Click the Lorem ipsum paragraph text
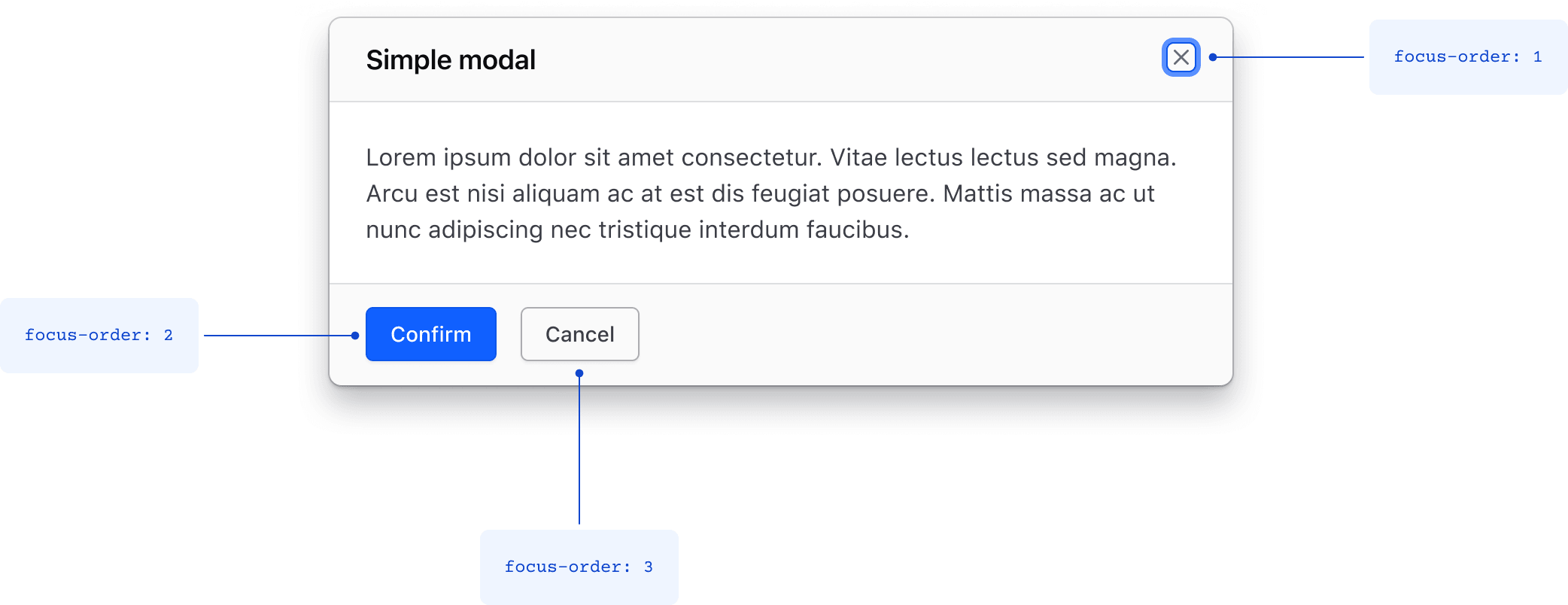Image resolution: width=1568 pixels, height=605 pixels. tap(767, 193)
